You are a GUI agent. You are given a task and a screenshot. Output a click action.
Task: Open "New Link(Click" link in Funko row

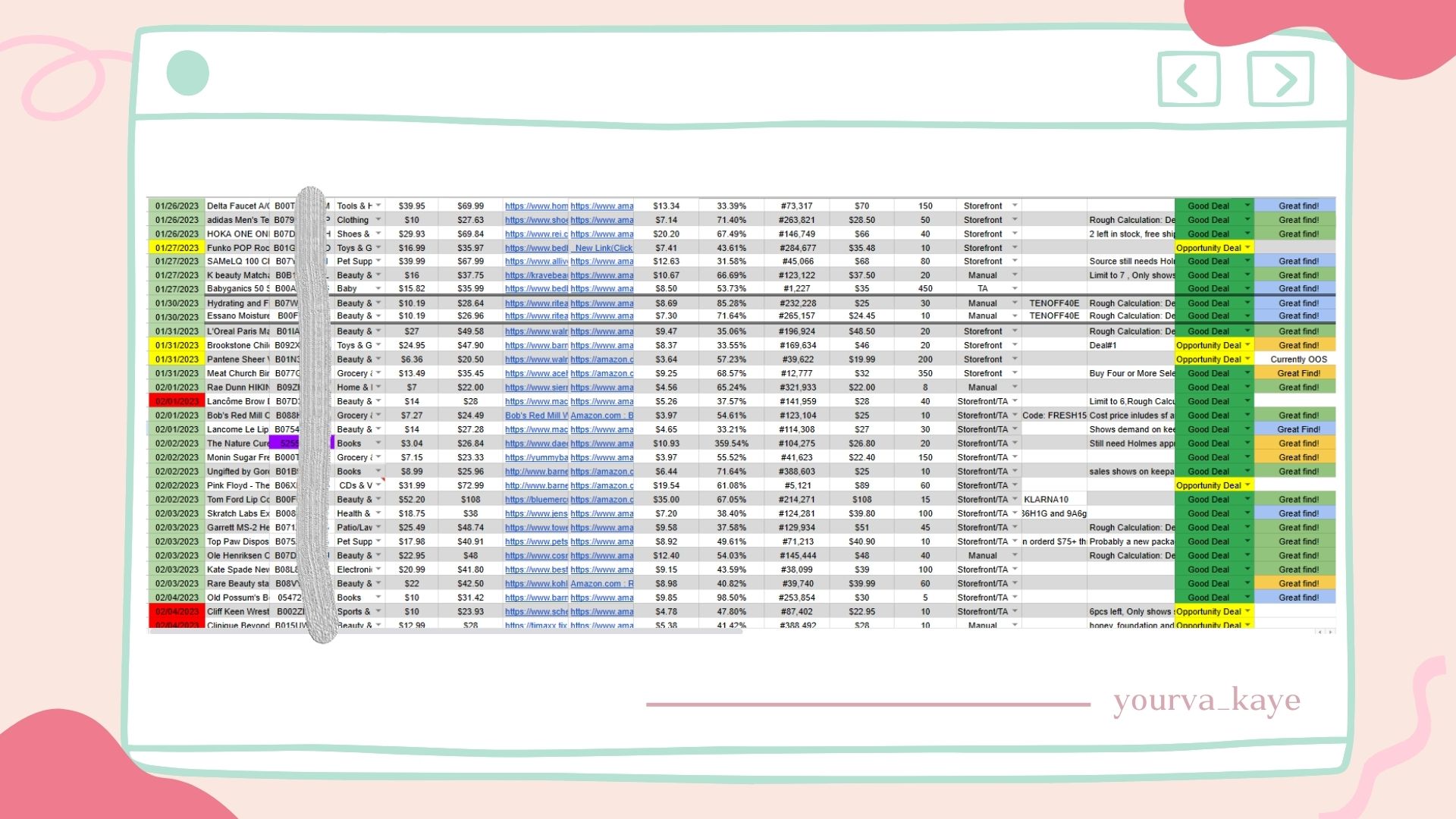pos(604,248)
